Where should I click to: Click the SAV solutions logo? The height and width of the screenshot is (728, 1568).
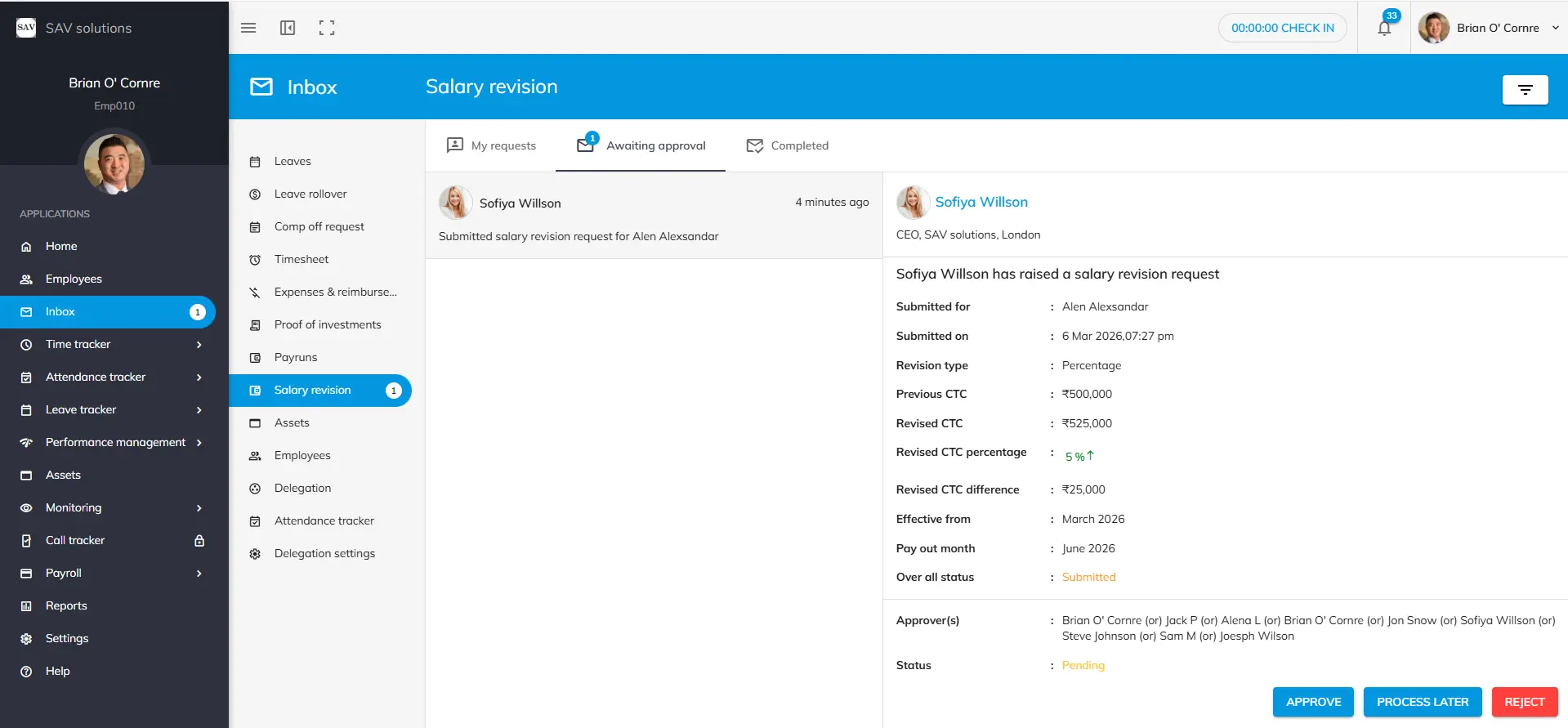click(26, 28)
